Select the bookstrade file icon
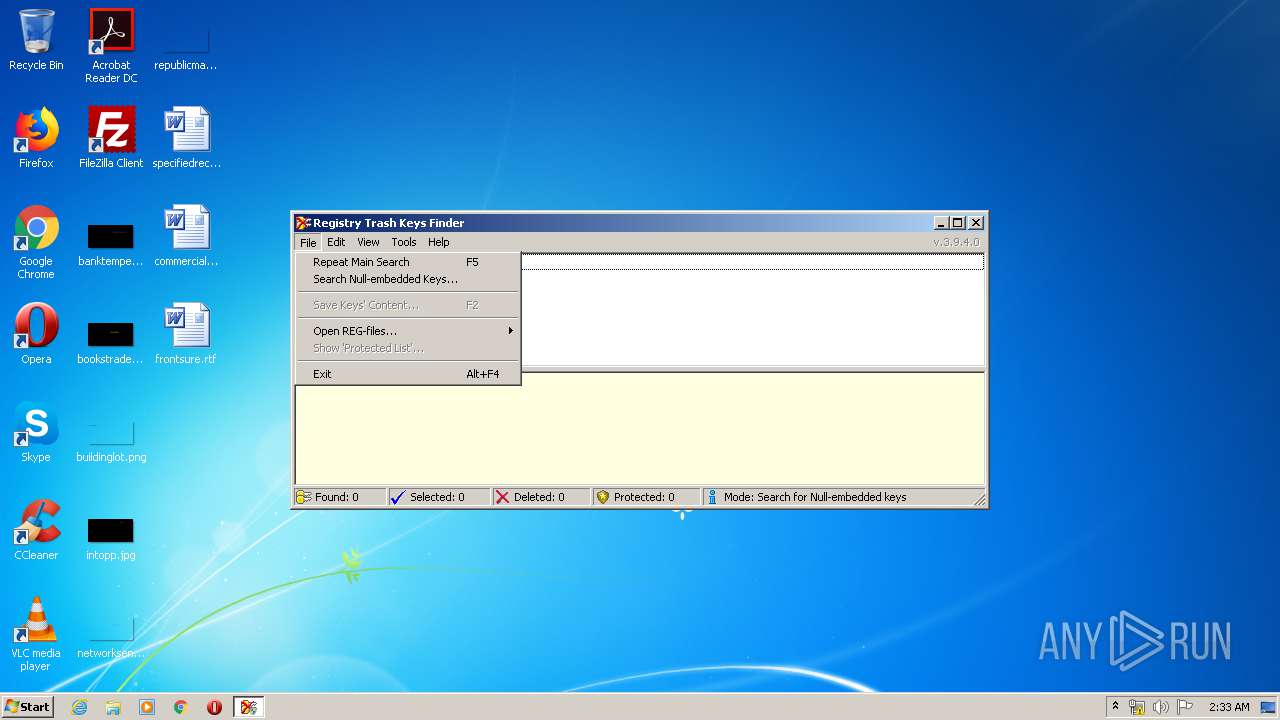This screenshot has height=720, width=1280. pos(111,340)
